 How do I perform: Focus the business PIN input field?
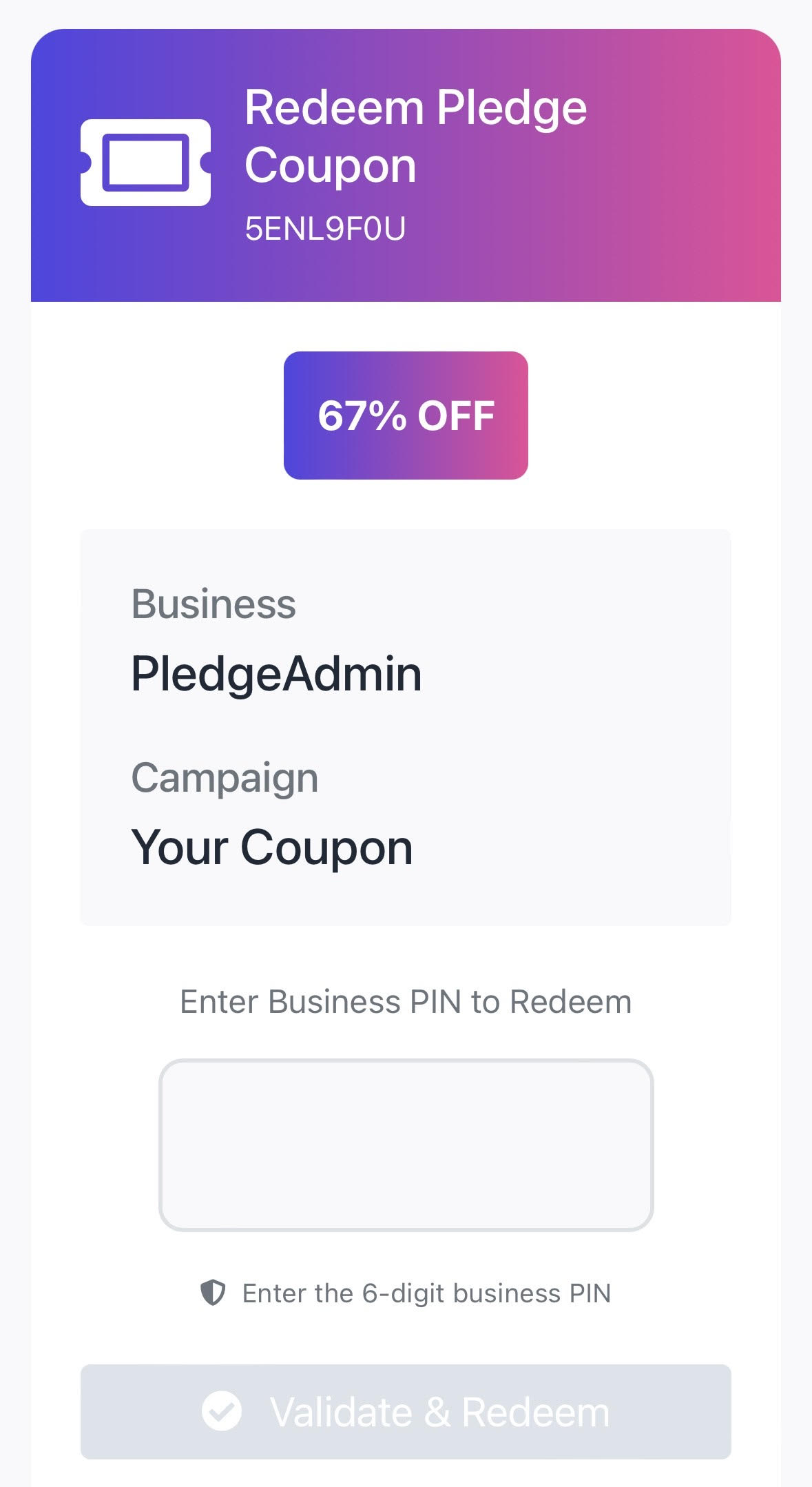pyautogui.click(x=406, y=1145)
